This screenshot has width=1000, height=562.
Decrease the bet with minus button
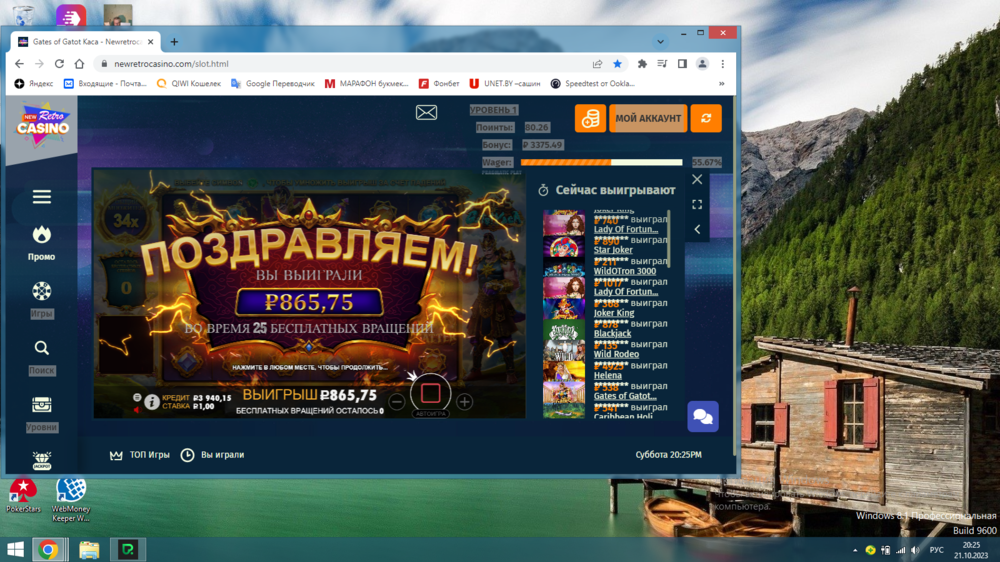397,402
